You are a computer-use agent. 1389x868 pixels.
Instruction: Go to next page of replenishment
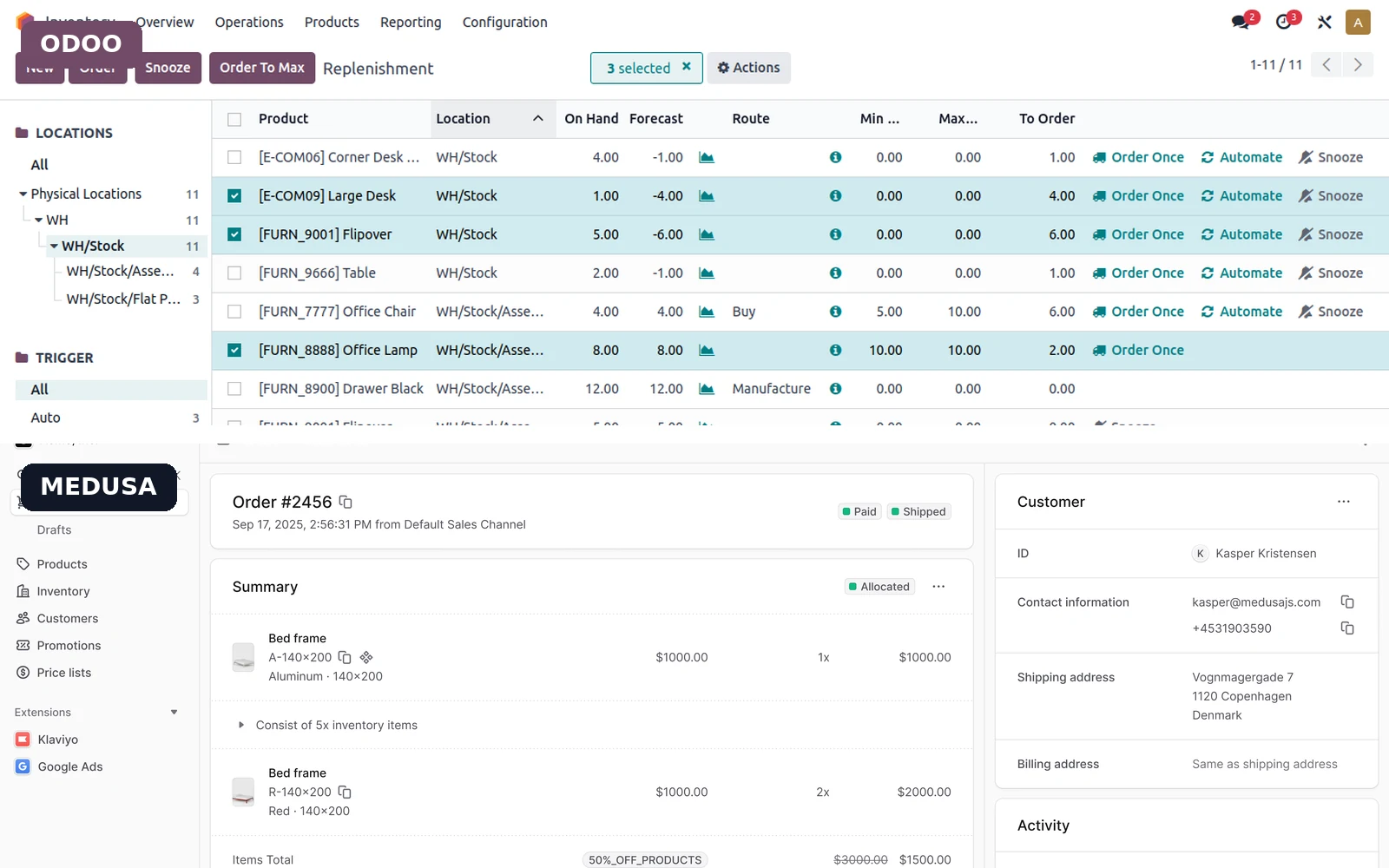1358,65
